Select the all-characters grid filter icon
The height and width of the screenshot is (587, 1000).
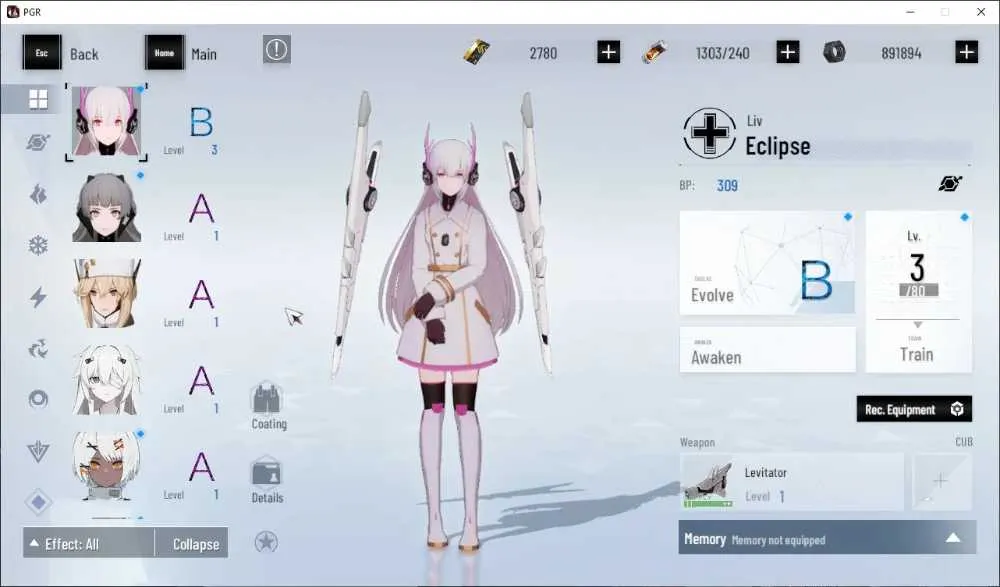pyautogui.click(x=38, y=99)
